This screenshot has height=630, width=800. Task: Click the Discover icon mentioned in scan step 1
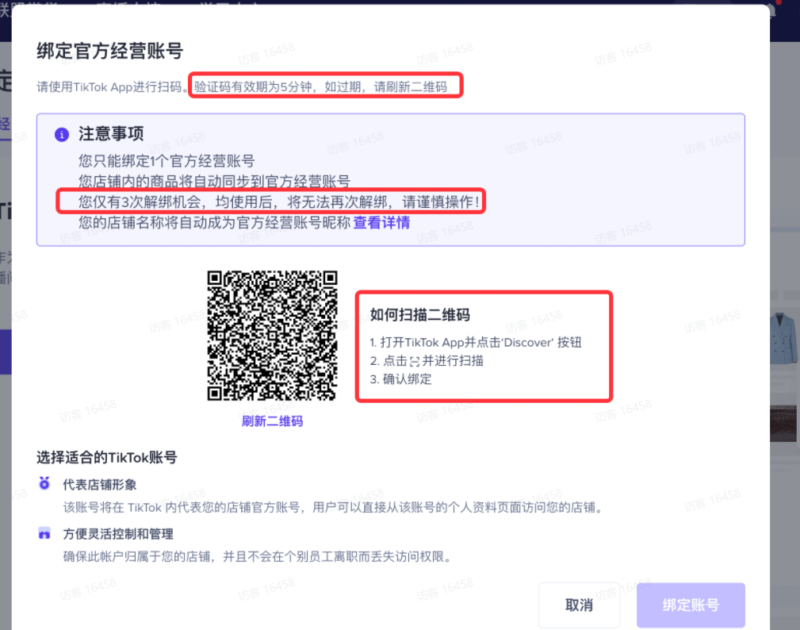(535, 341)
